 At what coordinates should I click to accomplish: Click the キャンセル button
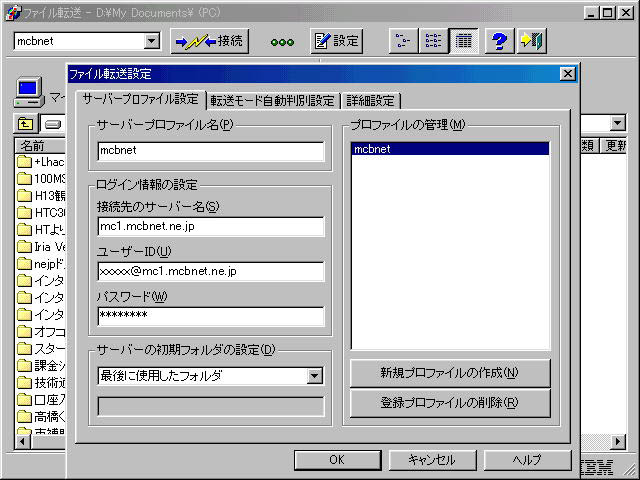(x=431, y=460)
